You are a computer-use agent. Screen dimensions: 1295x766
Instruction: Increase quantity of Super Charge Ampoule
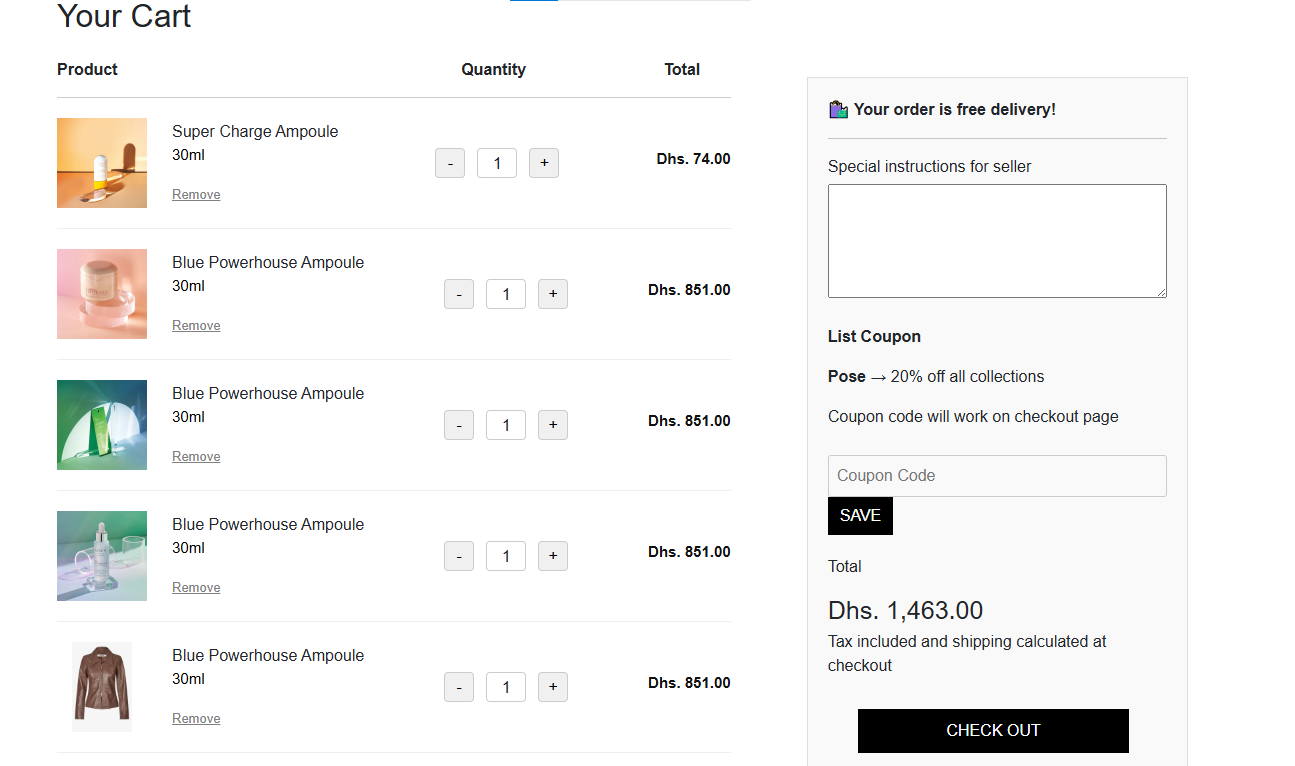[544, 163]
